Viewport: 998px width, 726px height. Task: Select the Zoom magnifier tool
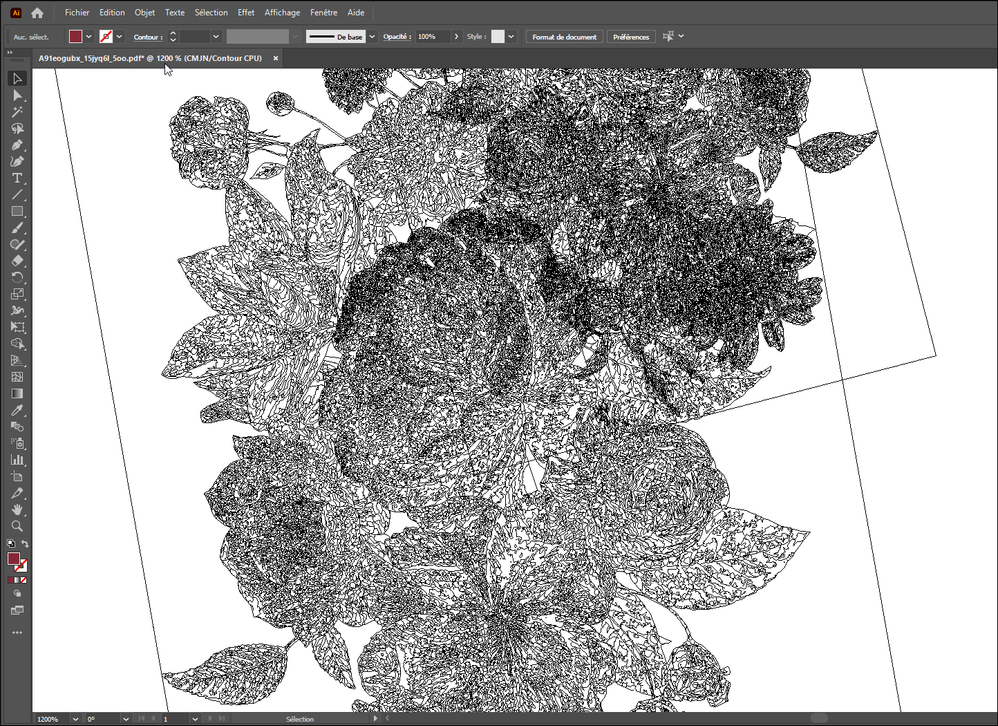[17, 526]
